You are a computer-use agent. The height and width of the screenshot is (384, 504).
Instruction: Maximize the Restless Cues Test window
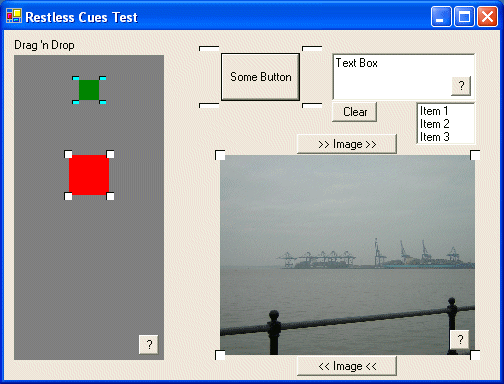click(464, 16)
